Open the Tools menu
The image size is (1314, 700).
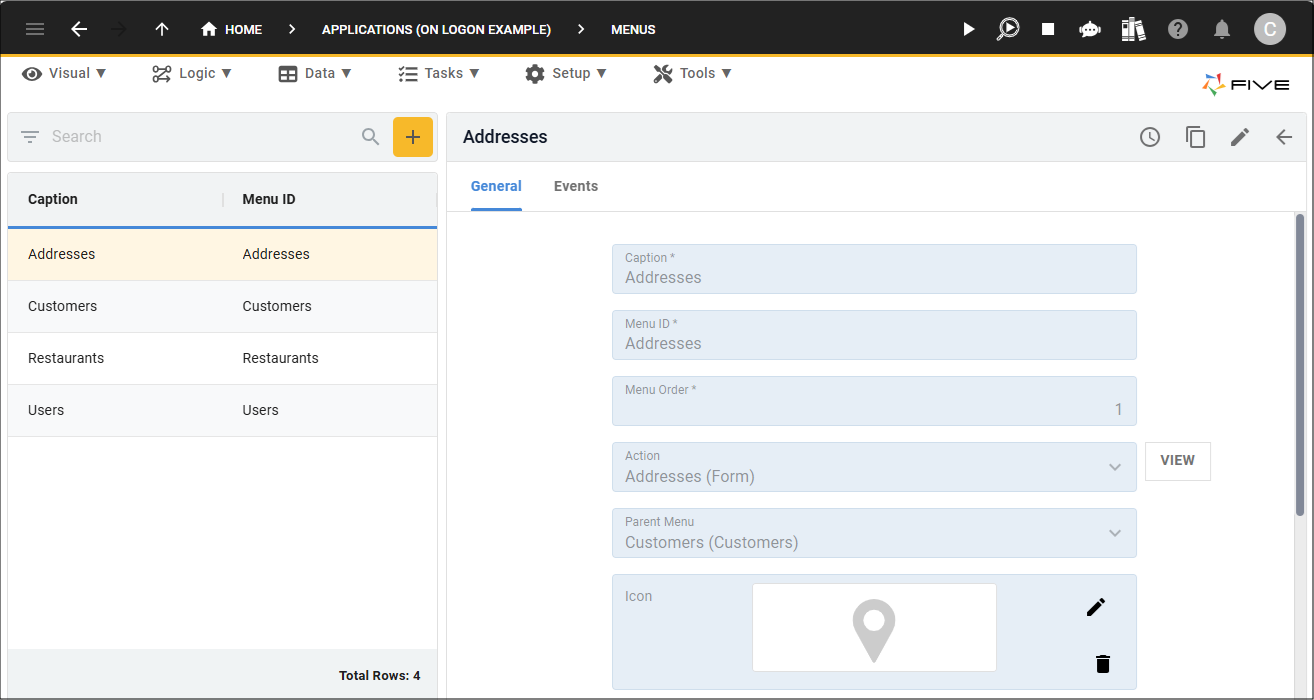click(x=693, y=73)
